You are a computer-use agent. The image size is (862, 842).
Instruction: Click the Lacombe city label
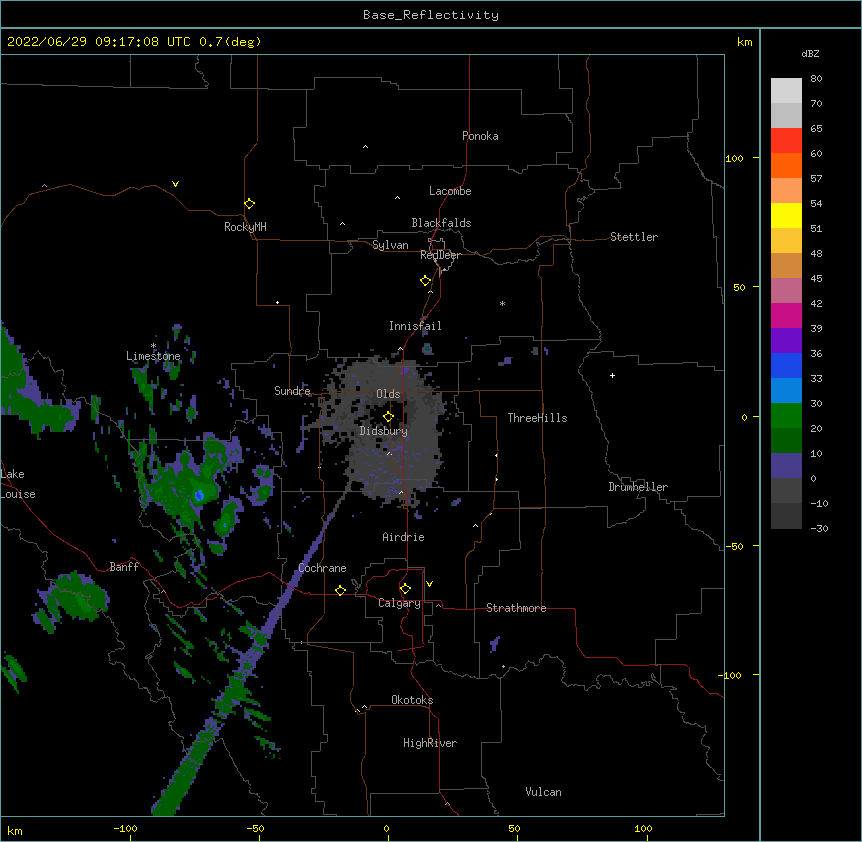[450, 191]
